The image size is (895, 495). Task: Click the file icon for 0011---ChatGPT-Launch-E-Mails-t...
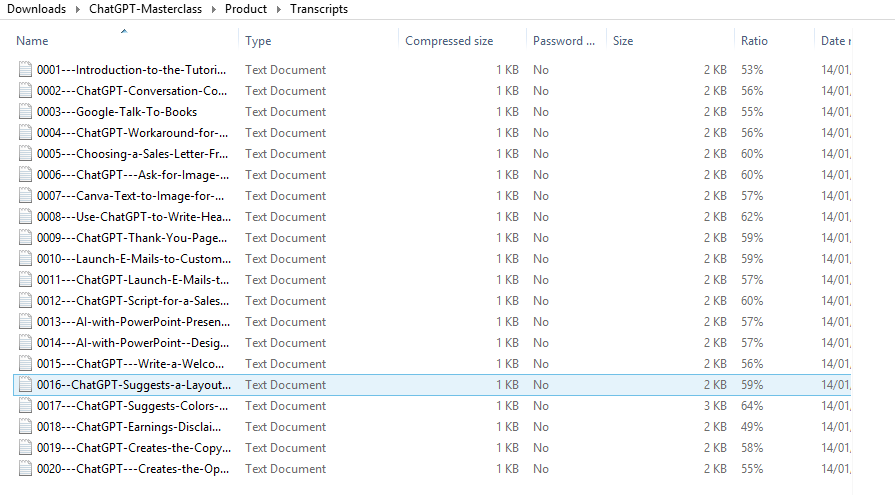click(x=25, y=280)
